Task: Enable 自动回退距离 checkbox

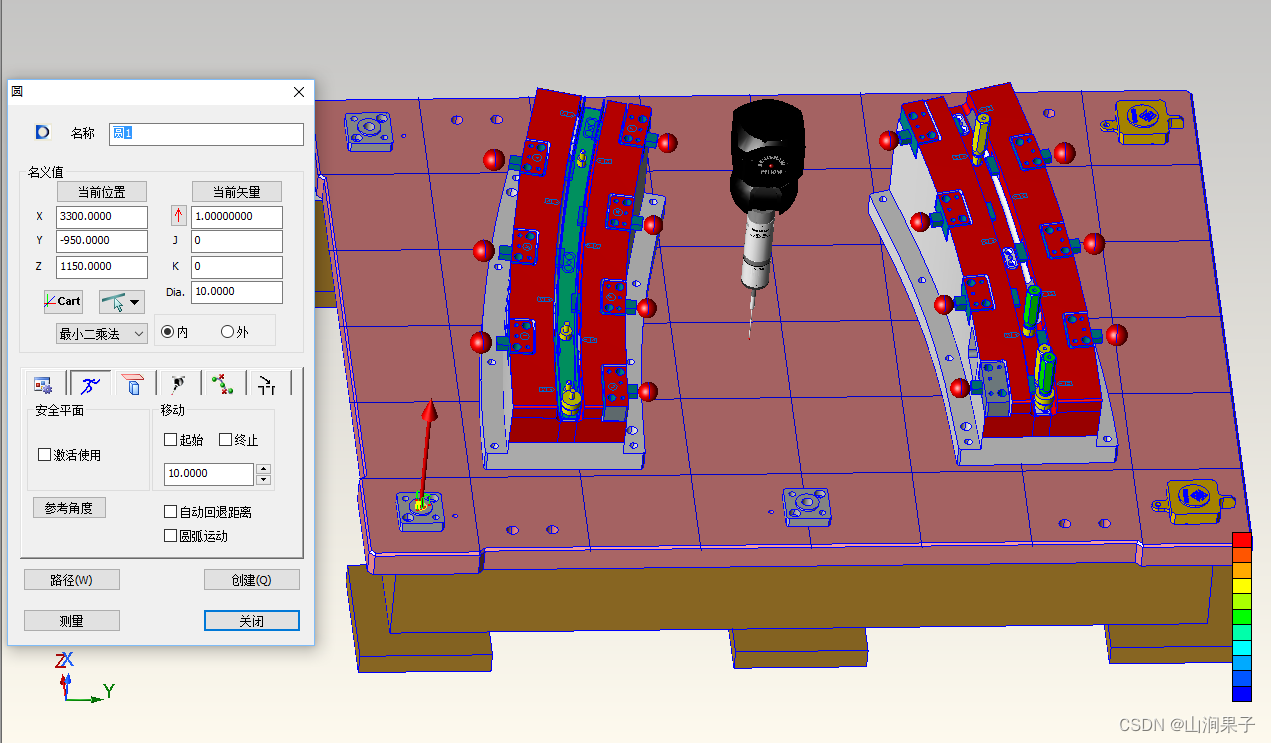Action: [x=170, y=512]
